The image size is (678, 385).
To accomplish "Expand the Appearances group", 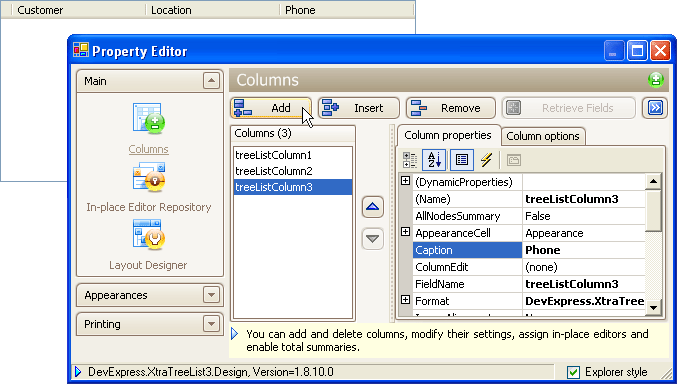I will [211, 295].
